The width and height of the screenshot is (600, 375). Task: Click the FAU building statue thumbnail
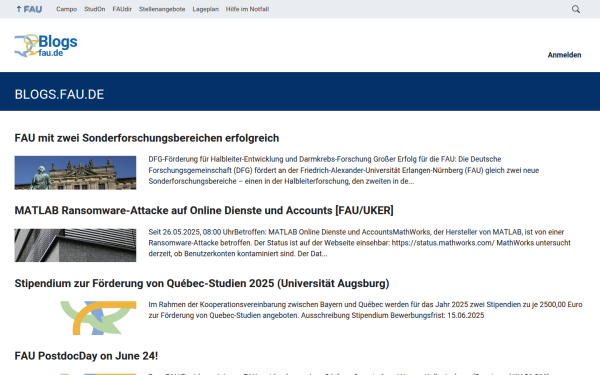(x=75, y=173)
